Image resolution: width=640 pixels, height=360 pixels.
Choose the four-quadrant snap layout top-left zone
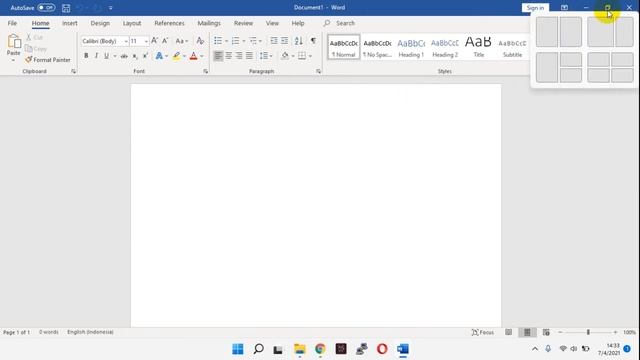[598, 60]
